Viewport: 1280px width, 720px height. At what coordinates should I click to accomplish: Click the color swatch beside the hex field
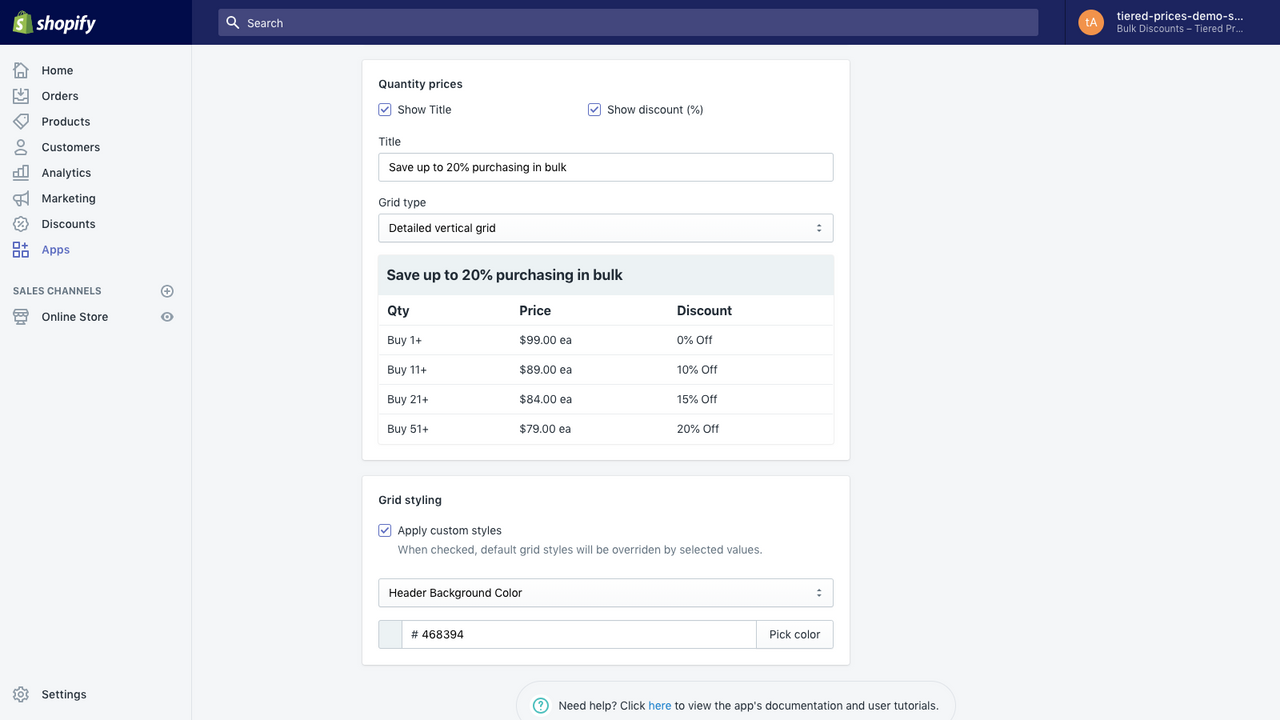pos(389,633)
